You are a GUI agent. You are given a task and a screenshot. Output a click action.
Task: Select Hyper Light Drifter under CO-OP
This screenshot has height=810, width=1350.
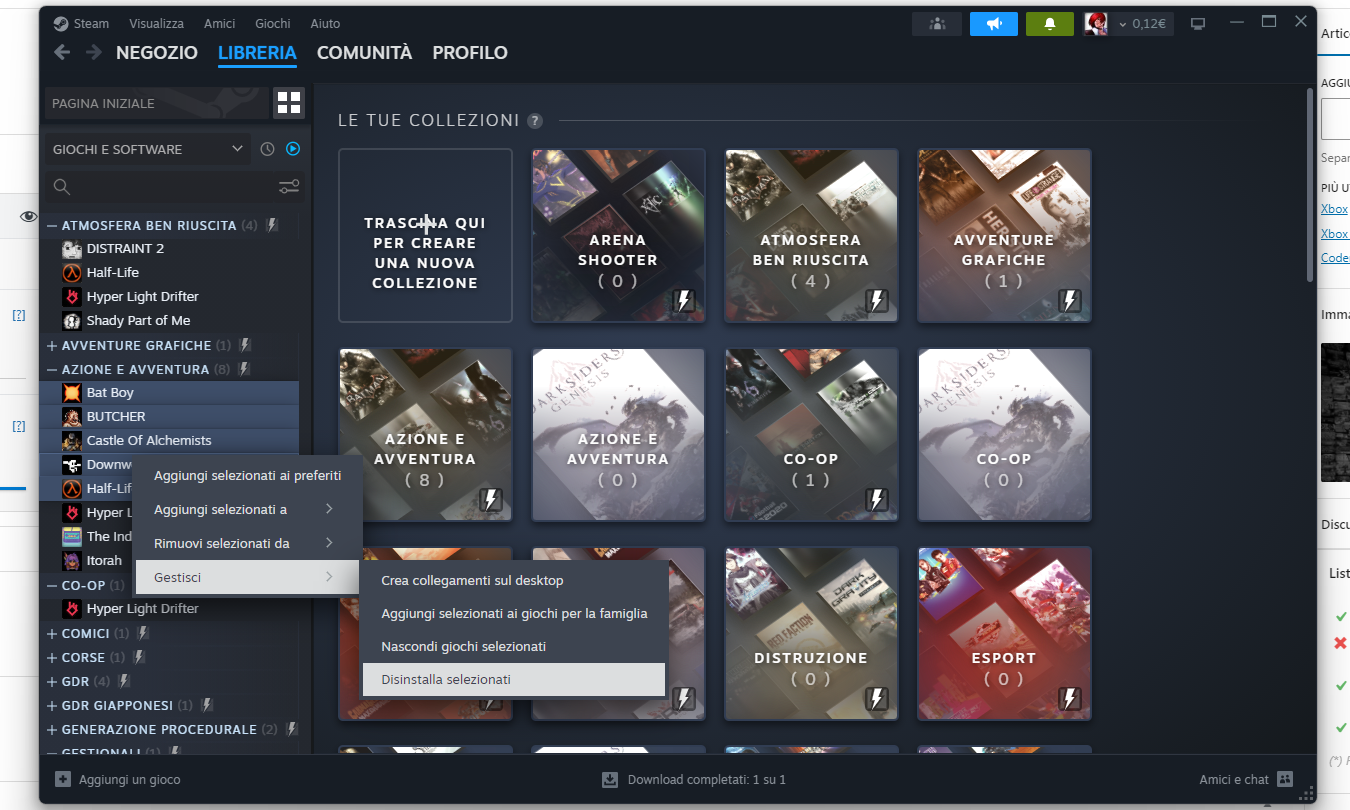tap(143, 609)
